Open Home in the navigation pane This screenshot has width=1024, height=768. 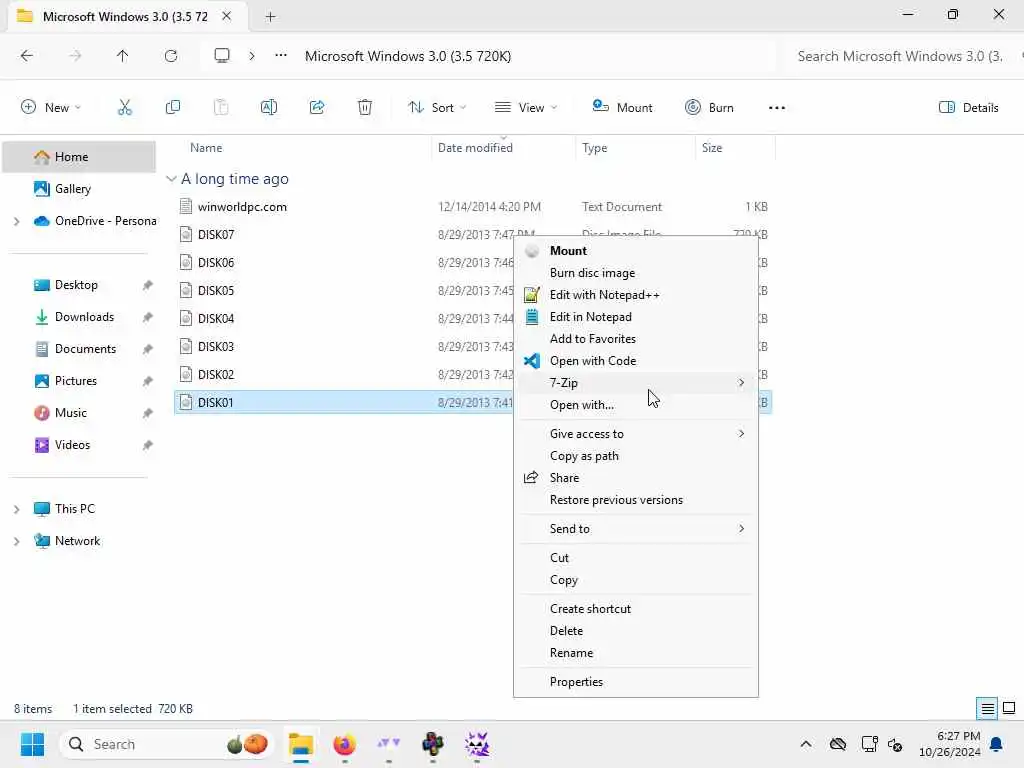pos(79,157)
